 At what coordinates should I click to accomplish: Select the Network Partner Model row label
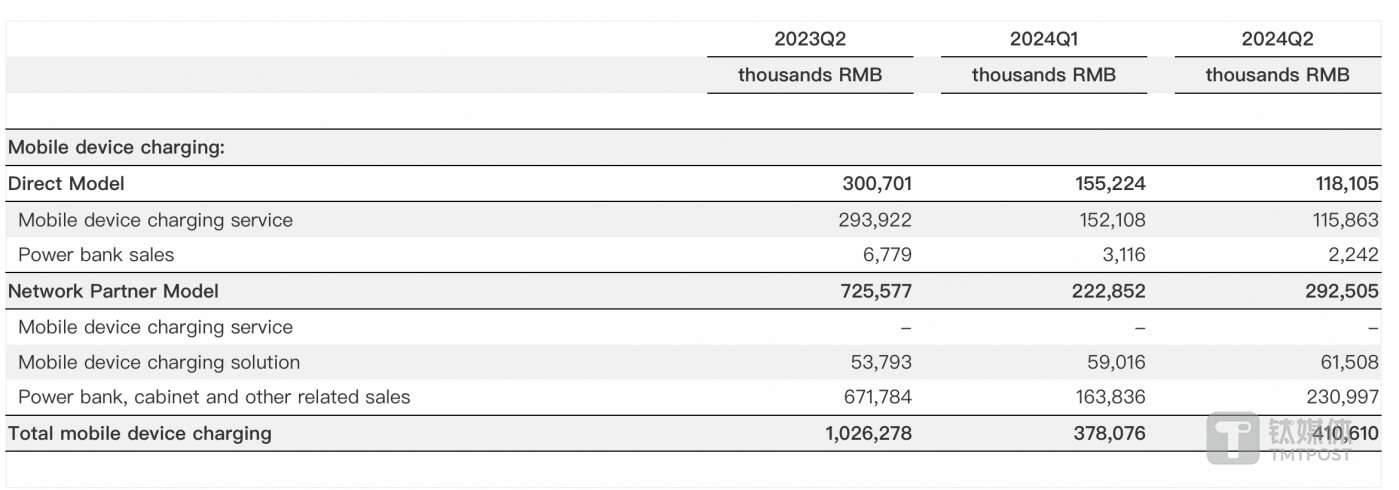pos(113,291)
